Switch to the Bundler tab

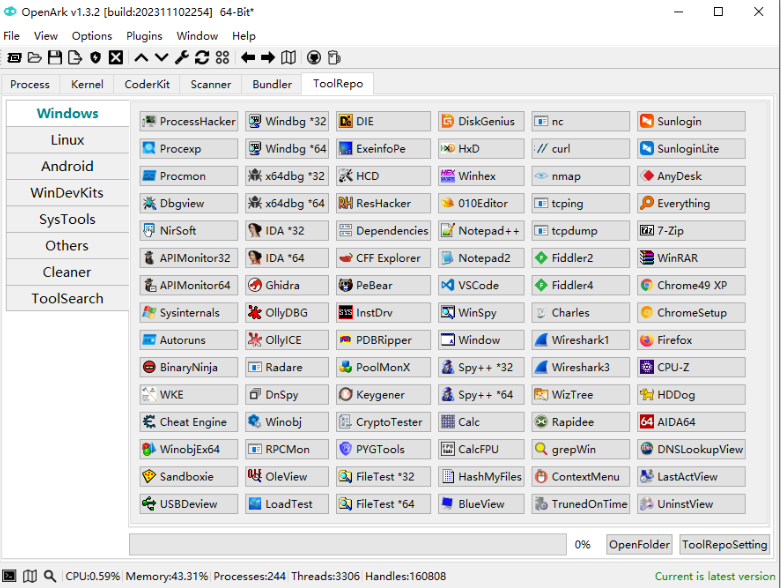click(x=272, y=84)
